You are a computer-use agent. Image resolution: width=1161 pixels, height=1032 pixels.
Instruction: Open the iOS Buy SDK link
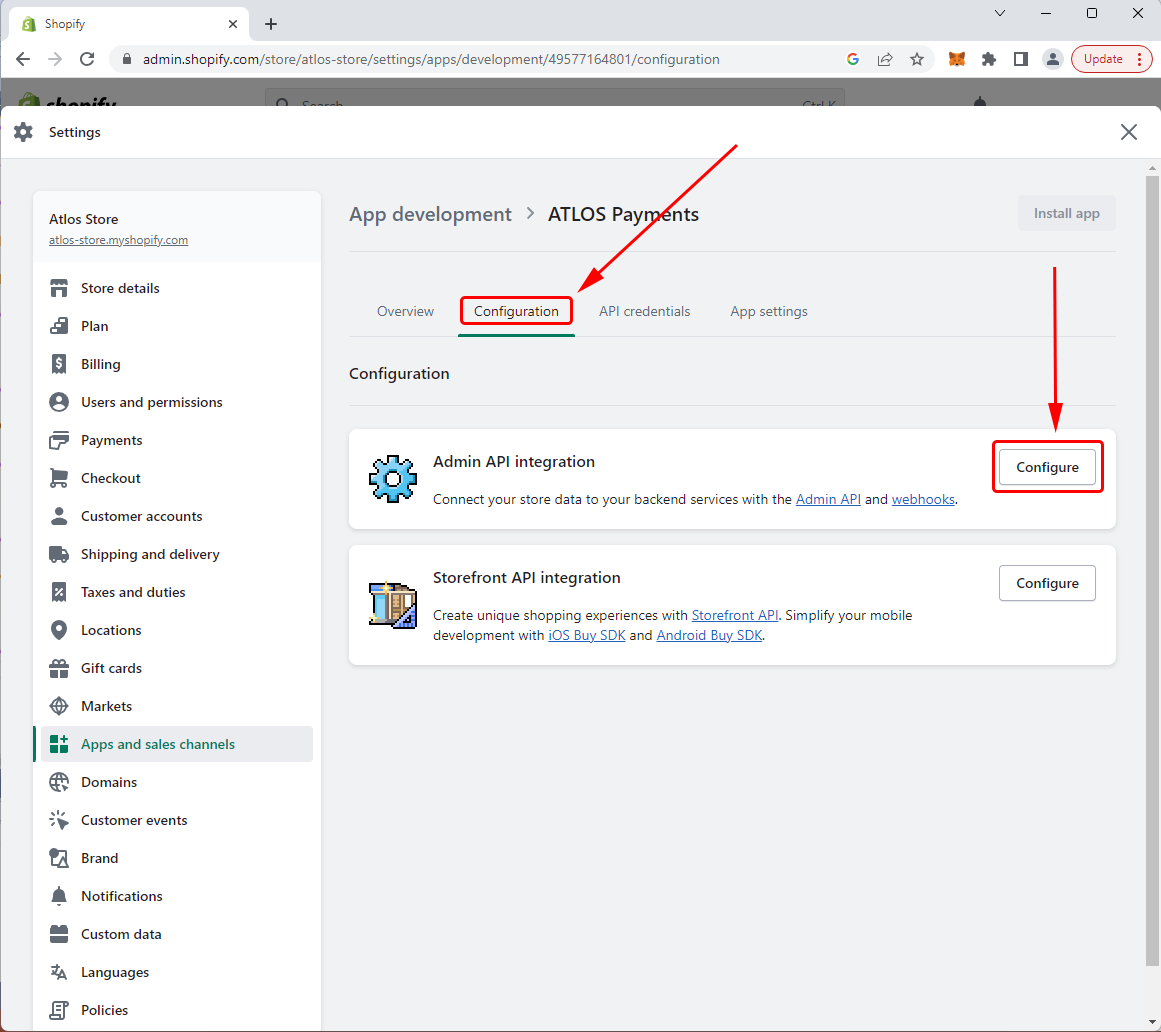tap(586, 635)
